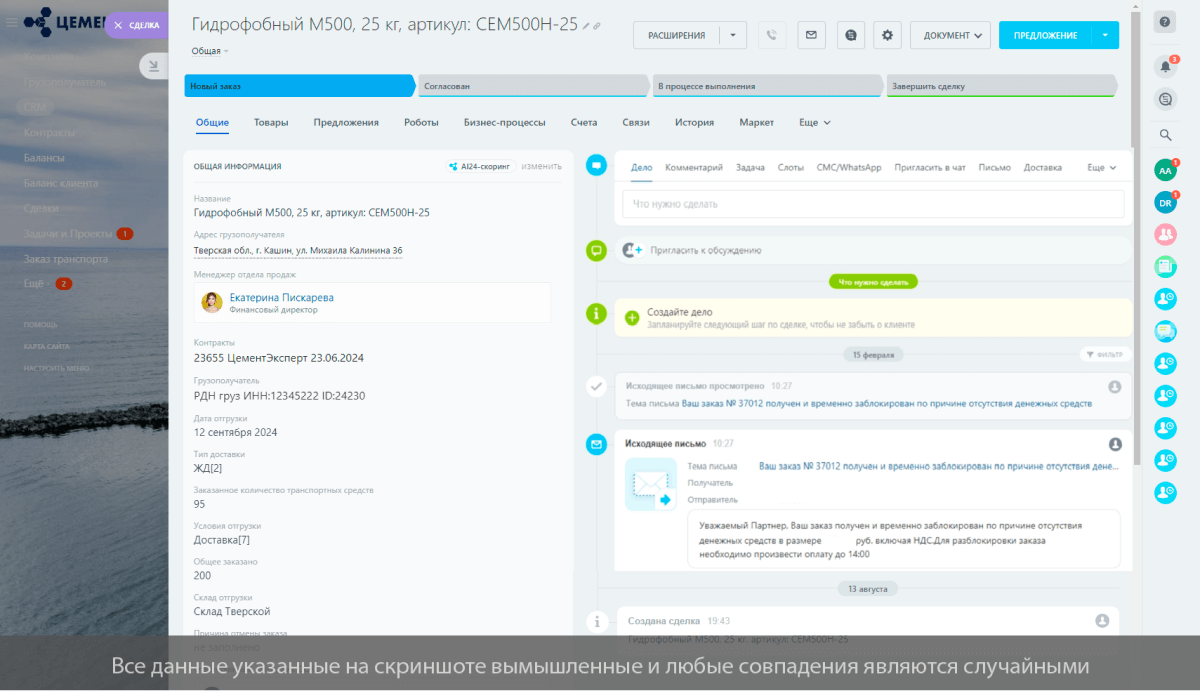The height and width of the screenshot is (691, 1200).
Task: Open the Маркет tab
Action: (757, 122)
